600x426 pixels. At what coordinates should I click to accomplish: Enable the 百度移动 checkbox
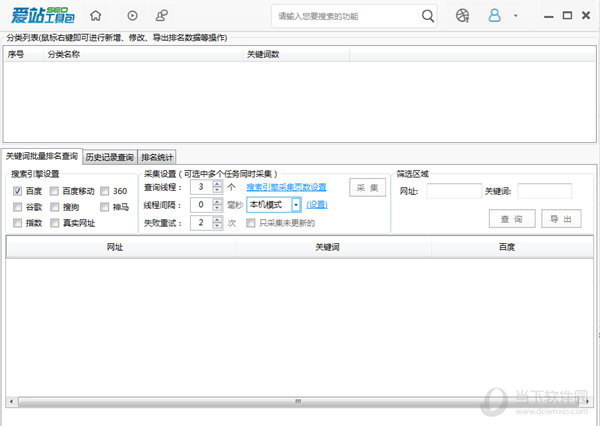point(55,190)
